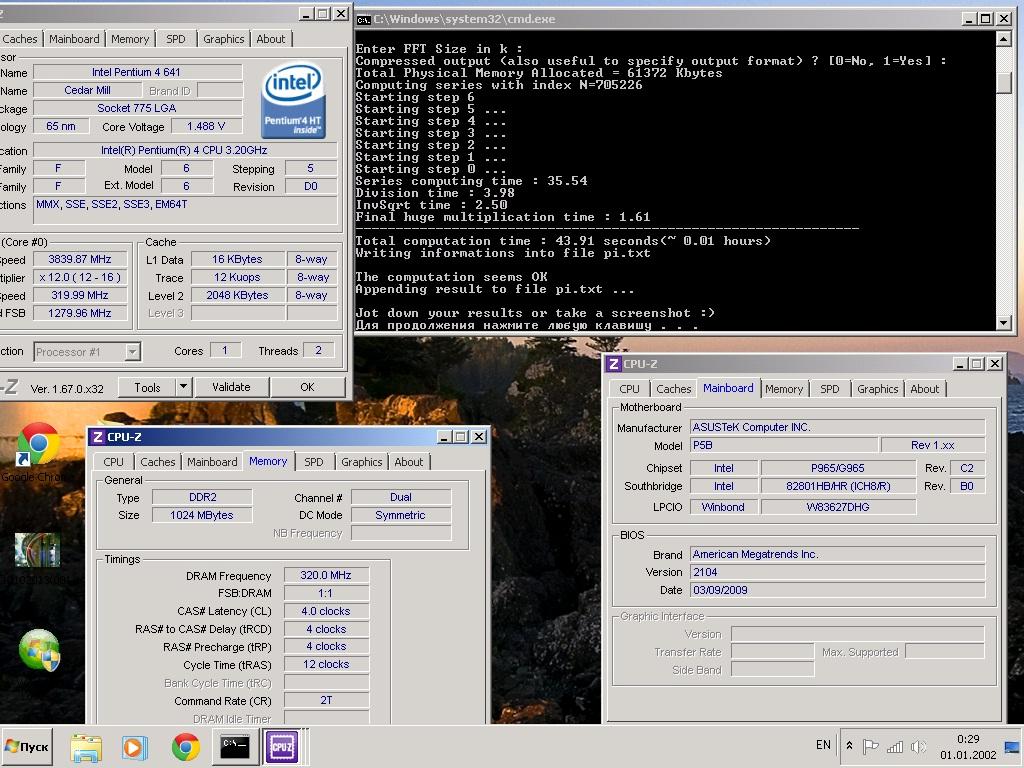This screenshot has height=768, width=1024.
Task: Click the EN language indicator
Action: 823,745
